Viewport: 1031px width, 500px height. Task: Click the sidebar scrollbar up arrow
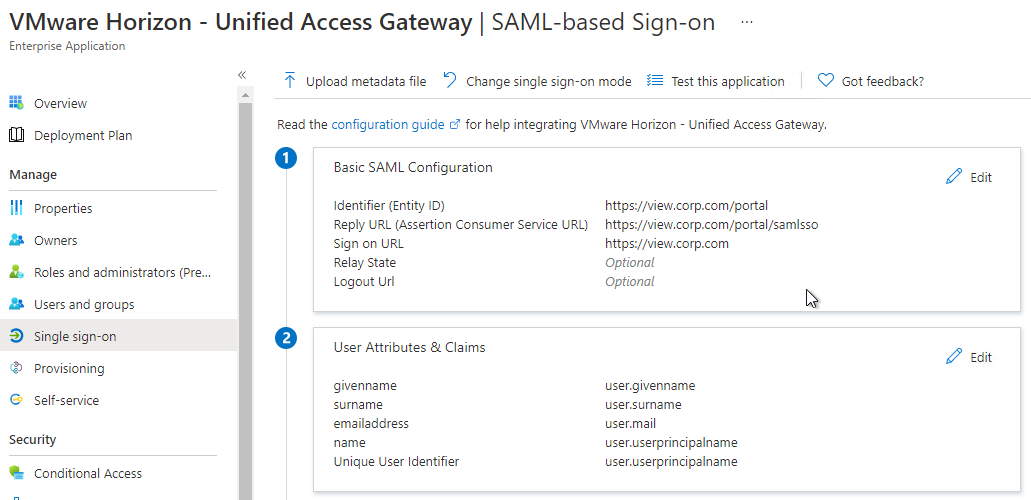tap(245, 95)
